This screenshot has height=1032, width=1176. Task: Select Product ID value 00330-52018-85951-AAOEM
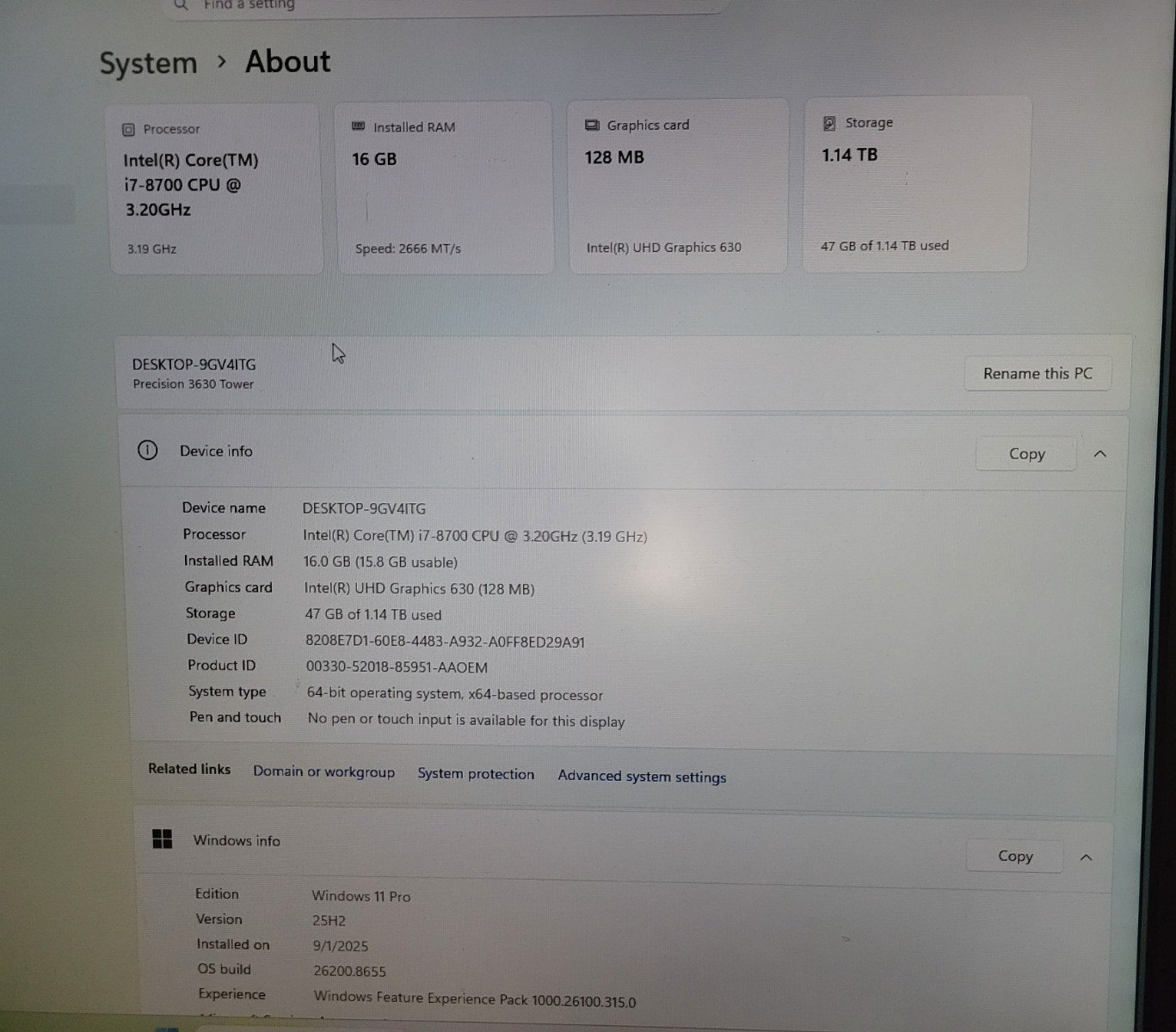397,667
